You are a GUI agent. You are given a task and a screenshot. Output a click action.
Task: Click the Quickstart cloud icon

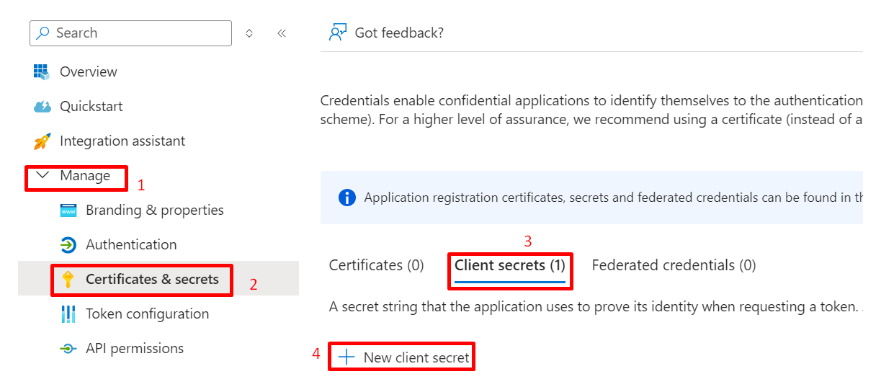click(42, 106)
